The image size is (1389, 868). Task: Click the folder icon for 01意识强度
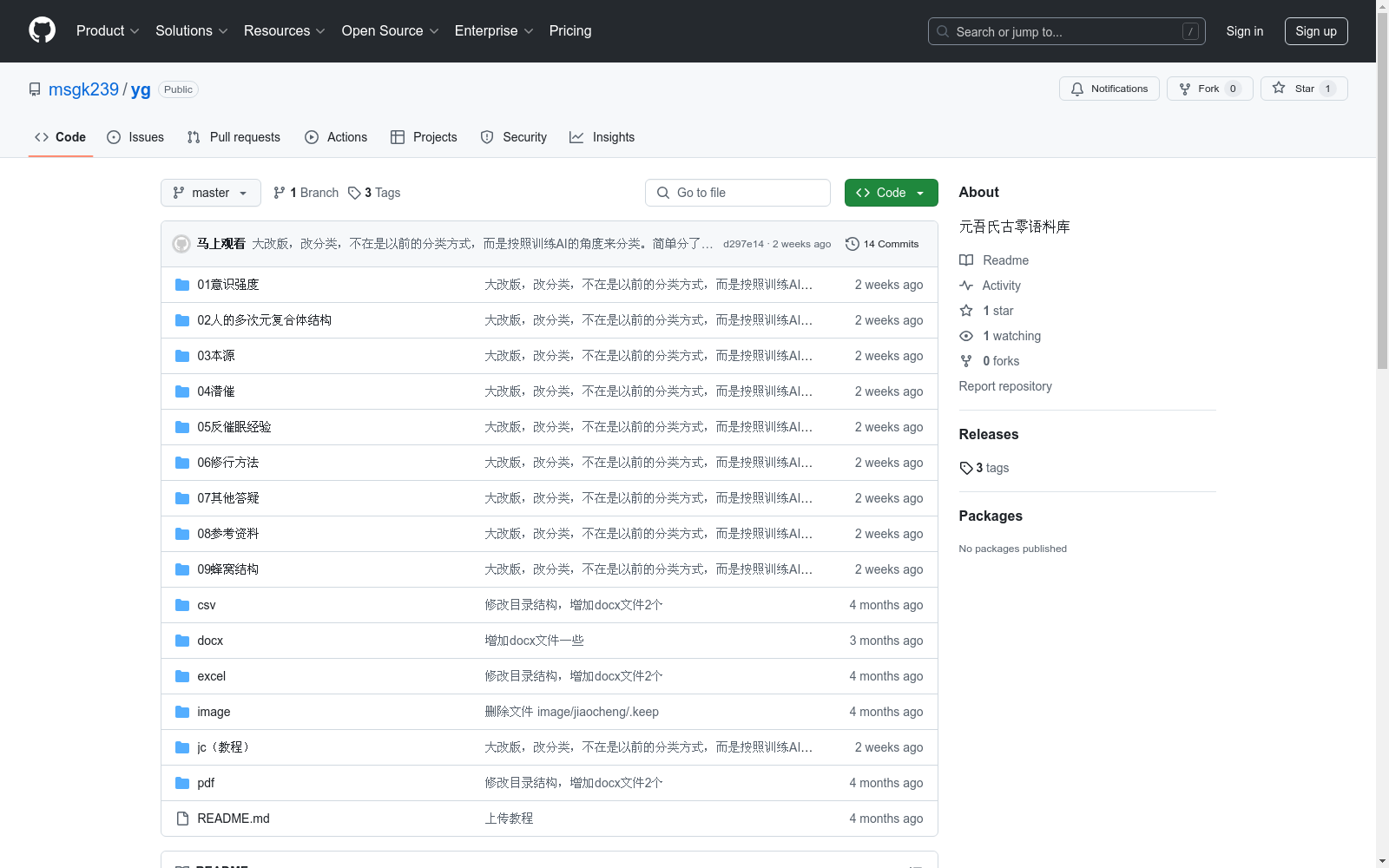182,285
